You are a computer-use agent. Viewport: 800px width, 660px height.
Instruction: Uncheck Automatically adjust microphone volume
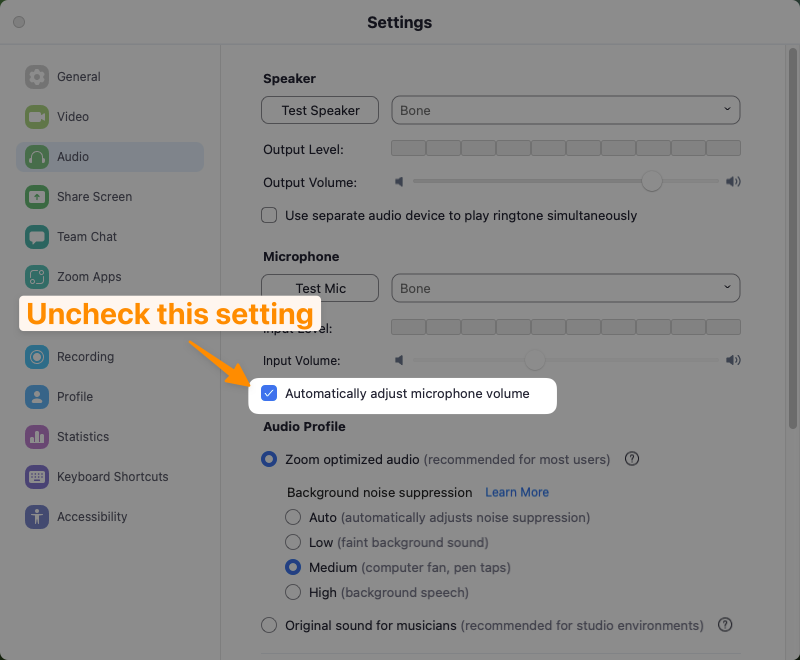click(269, 394)
